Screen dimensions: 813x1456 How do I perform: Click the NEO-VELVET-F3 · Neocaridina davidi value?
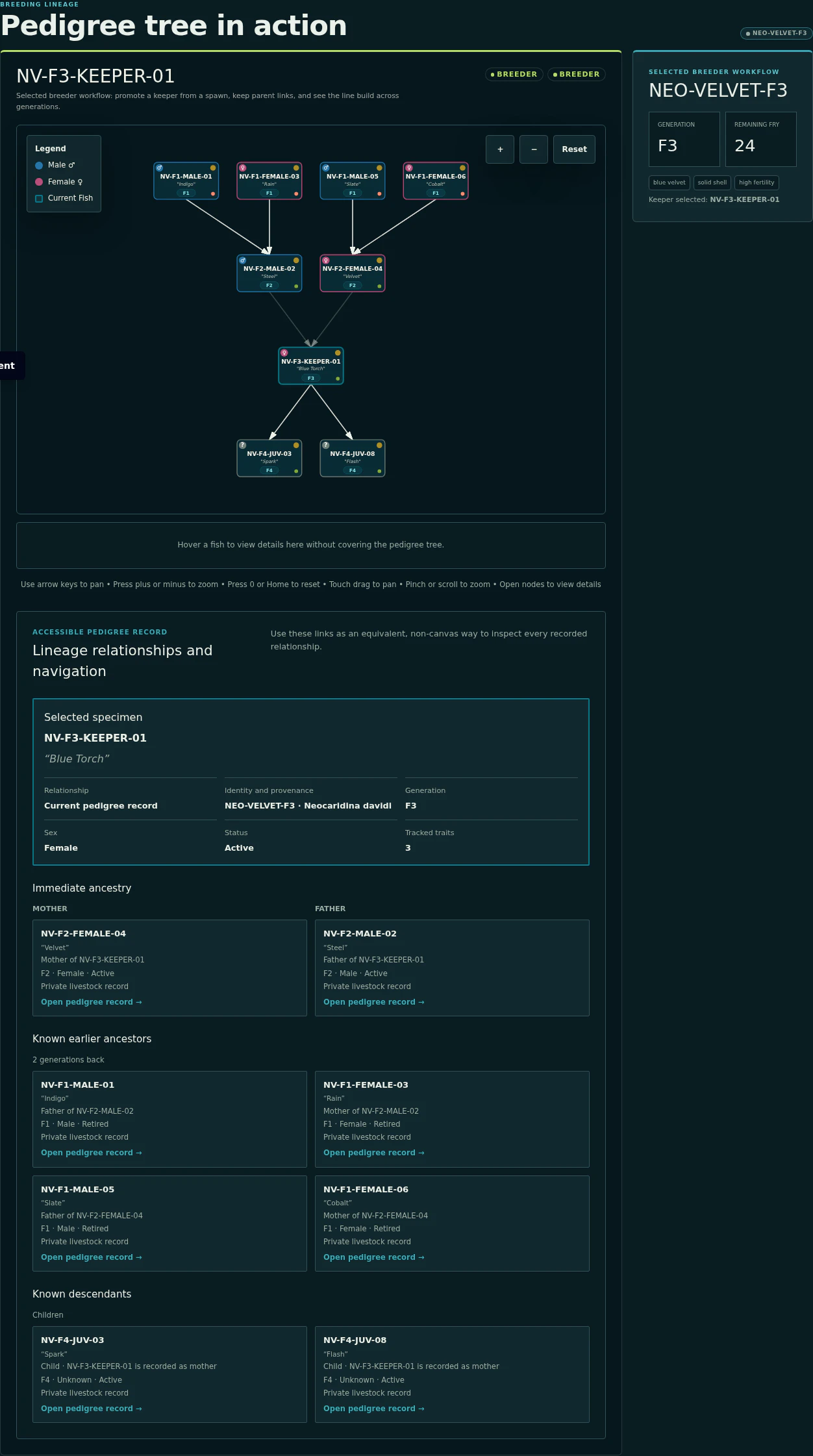(308, 806)
